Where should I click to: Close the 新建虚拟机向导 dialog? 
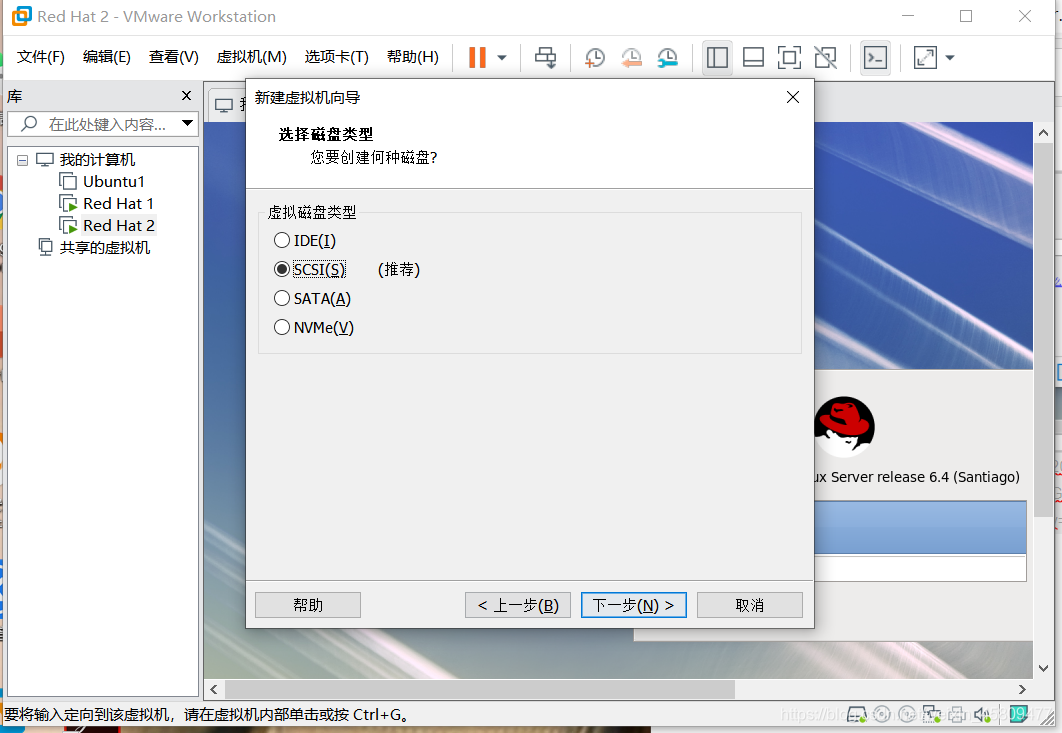(x=792, y=98)
